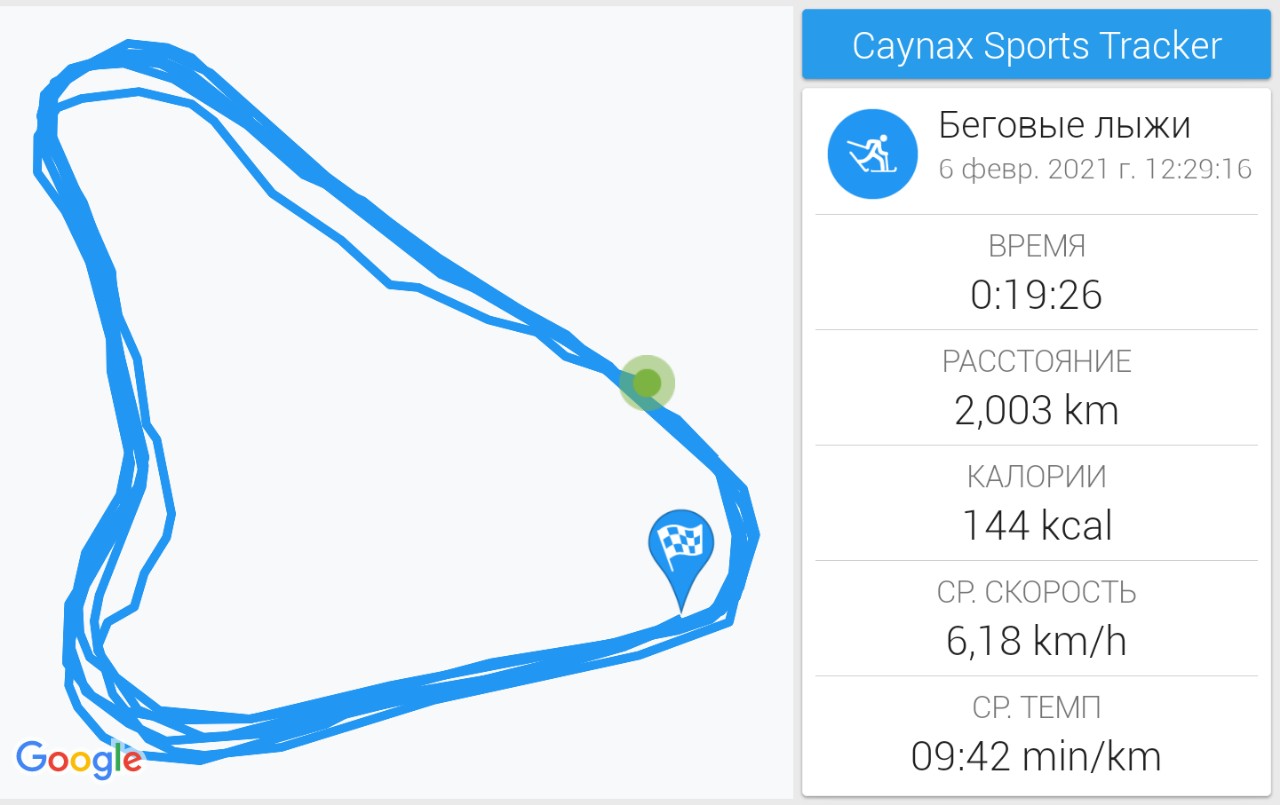This screenshot has width=1280, height=805.
Task: Click the КАЛОРИИ label
Action: [x=1036, y=477]
